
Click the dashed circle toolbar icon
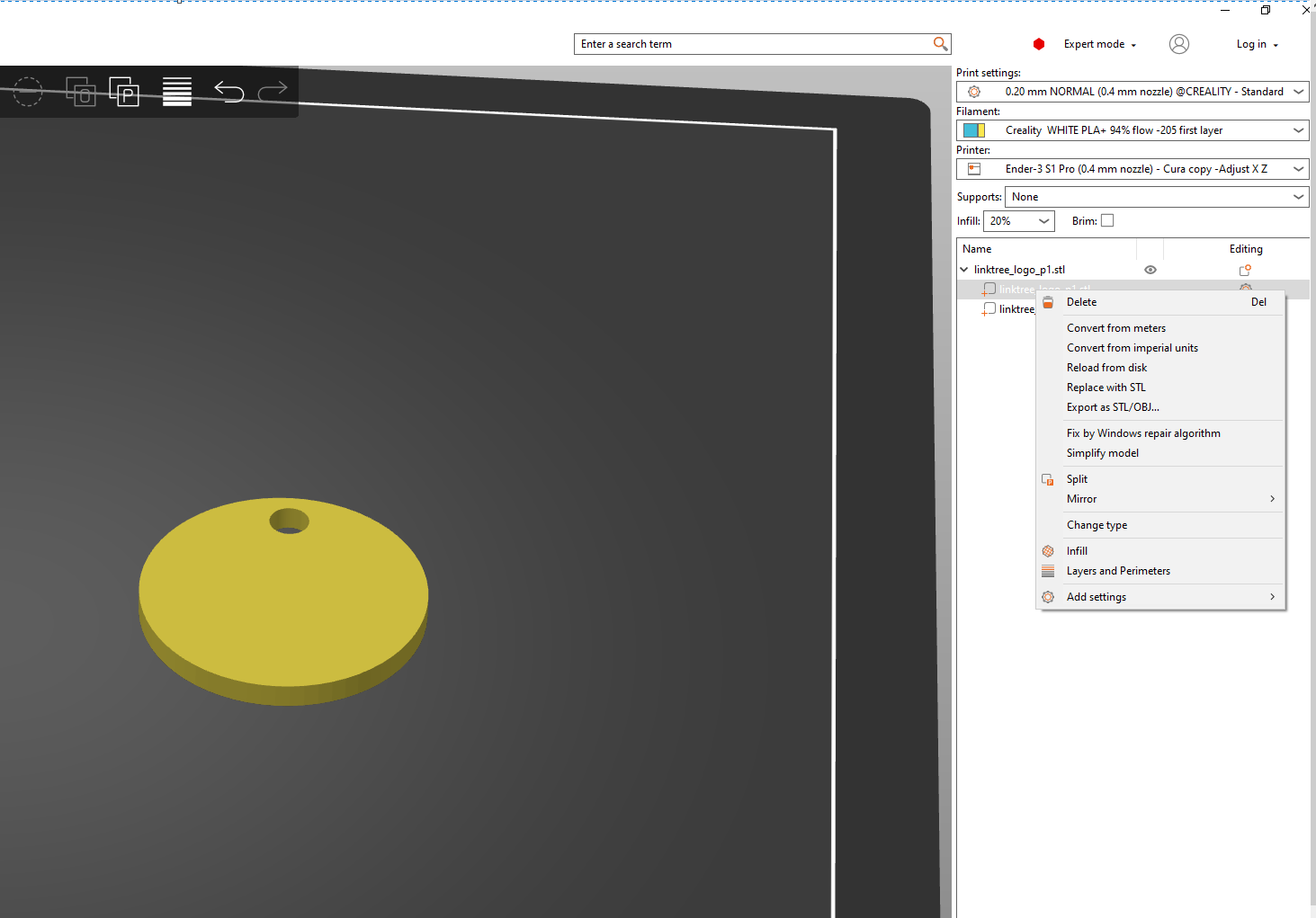pyautogui.click(x=28, y=91)
